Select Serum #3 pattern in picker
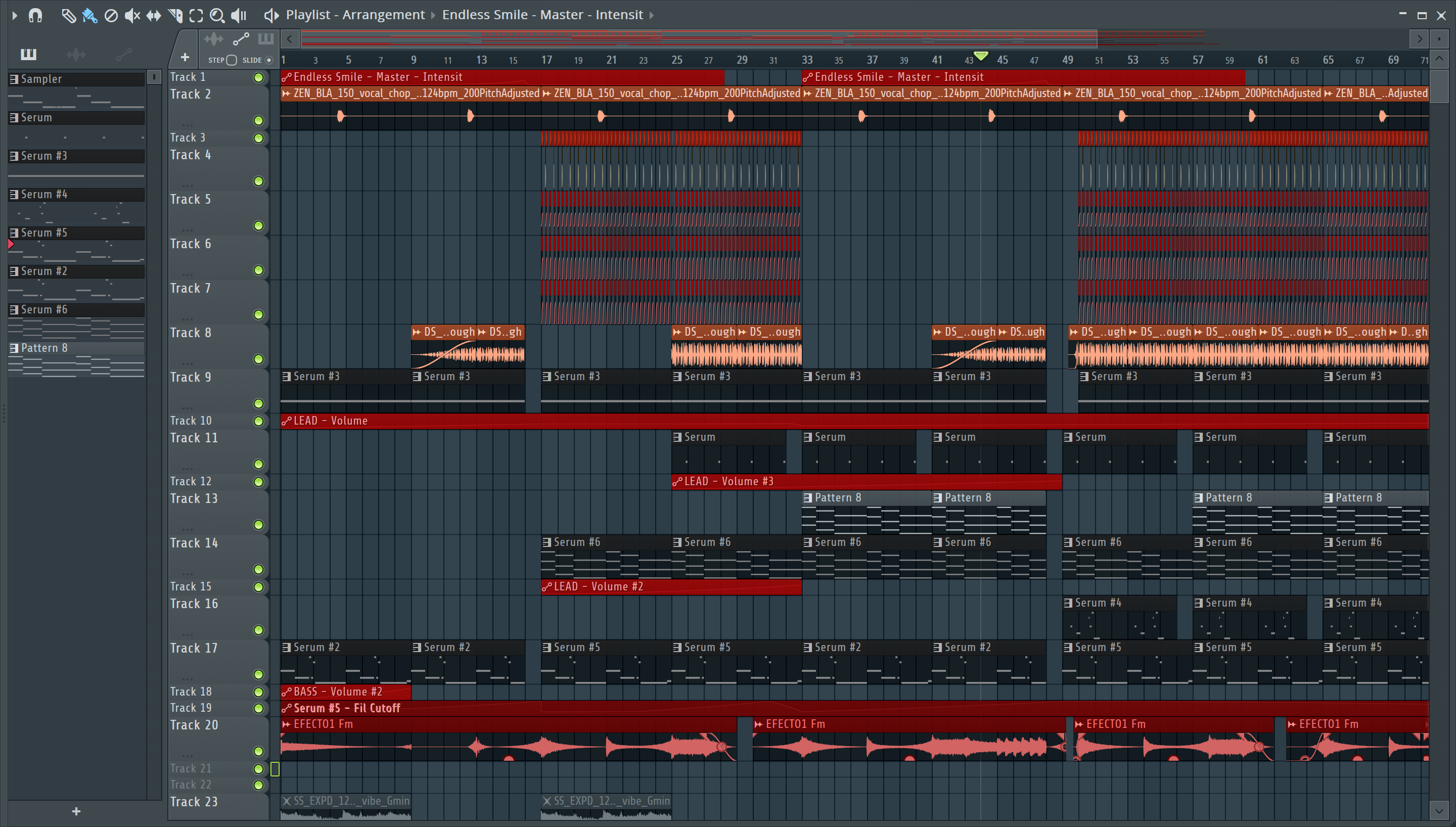The height and width of the screenshot is (827, 1456). tap(76, 156)
